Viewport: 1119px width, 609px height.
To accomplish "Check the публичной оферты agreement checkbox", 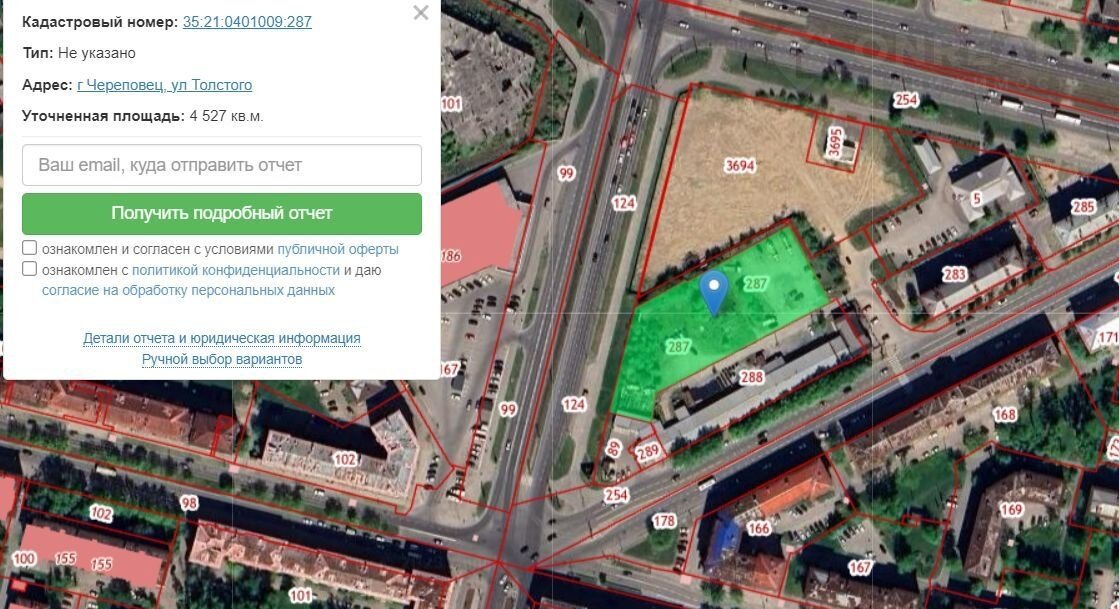I will [x=29, y=248].
